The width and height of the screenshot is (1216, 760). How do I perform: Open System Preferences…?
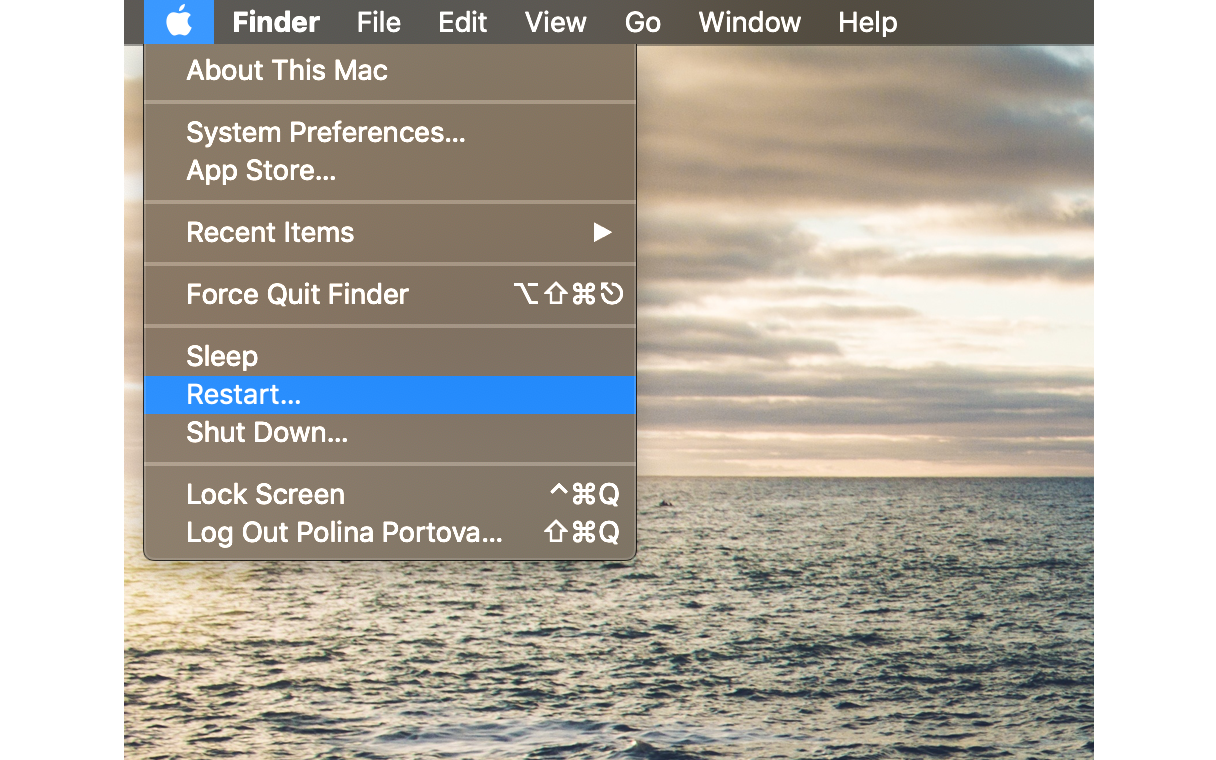pos(390,133)
